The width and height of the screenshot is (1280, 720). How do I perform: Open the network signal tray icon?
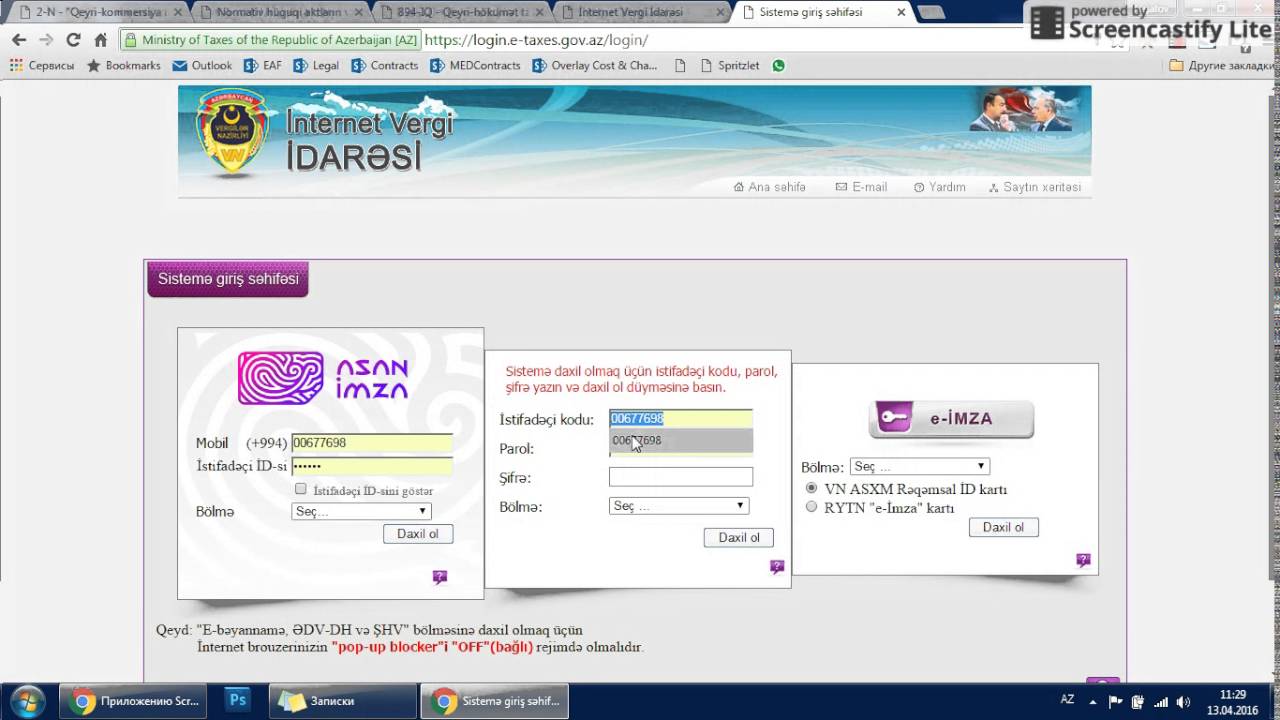(1161, 701)
